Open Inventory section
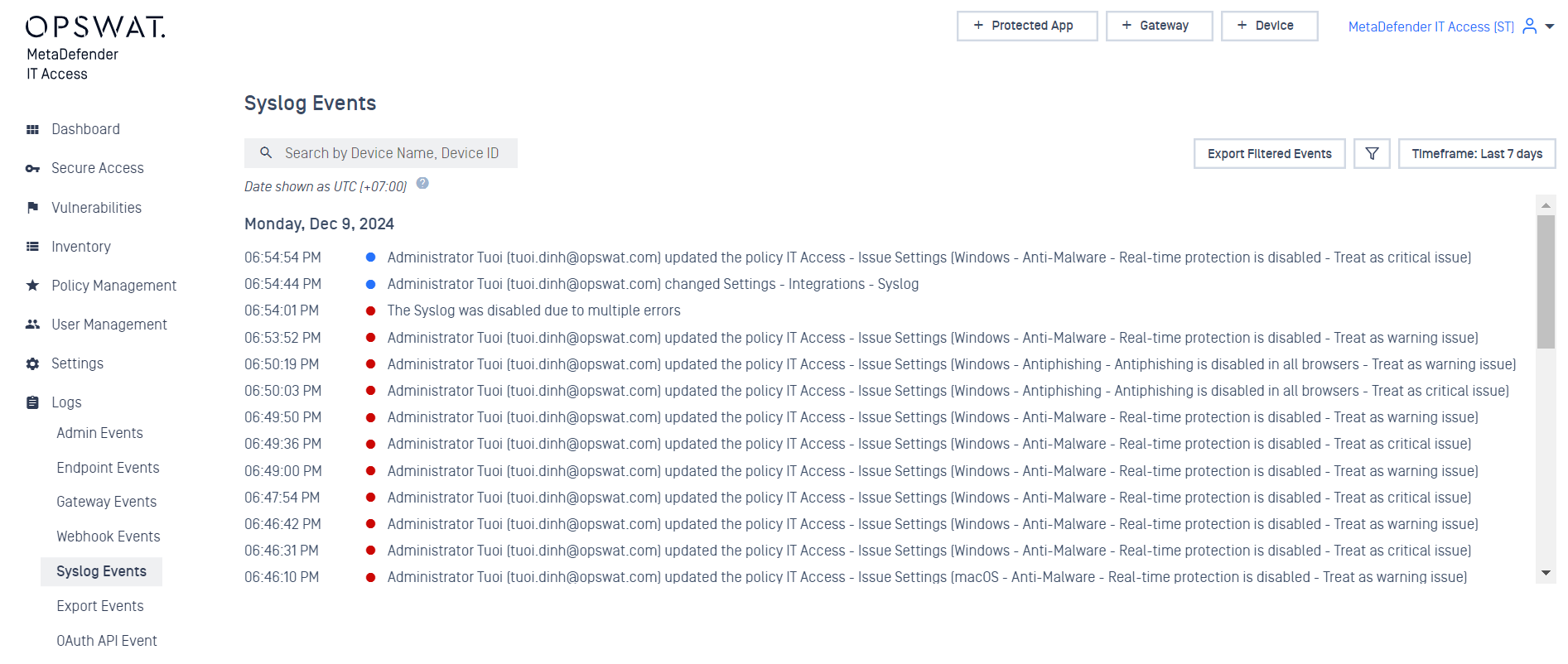Viewport: 1568px width, 664px height. point(81,247)
